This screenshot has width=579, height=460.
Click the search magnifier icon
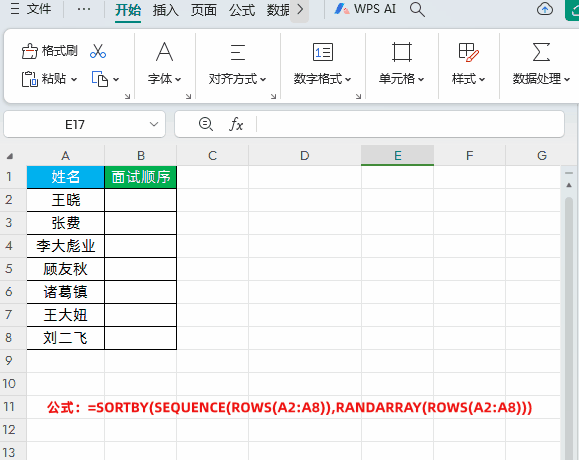417,9
